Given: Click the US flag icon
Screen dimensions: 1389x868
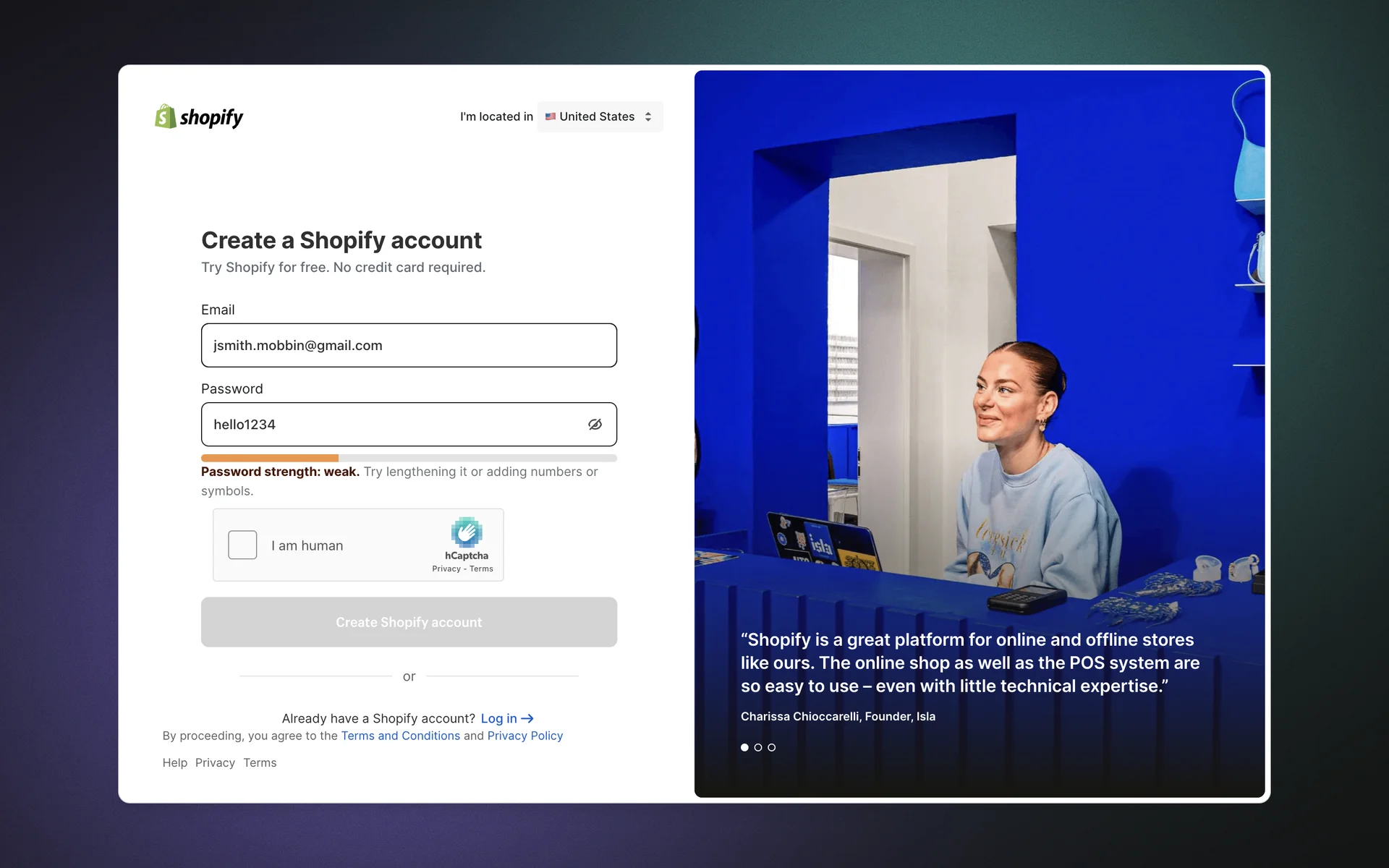Looking at the screenshot, I should click(551, 116).
